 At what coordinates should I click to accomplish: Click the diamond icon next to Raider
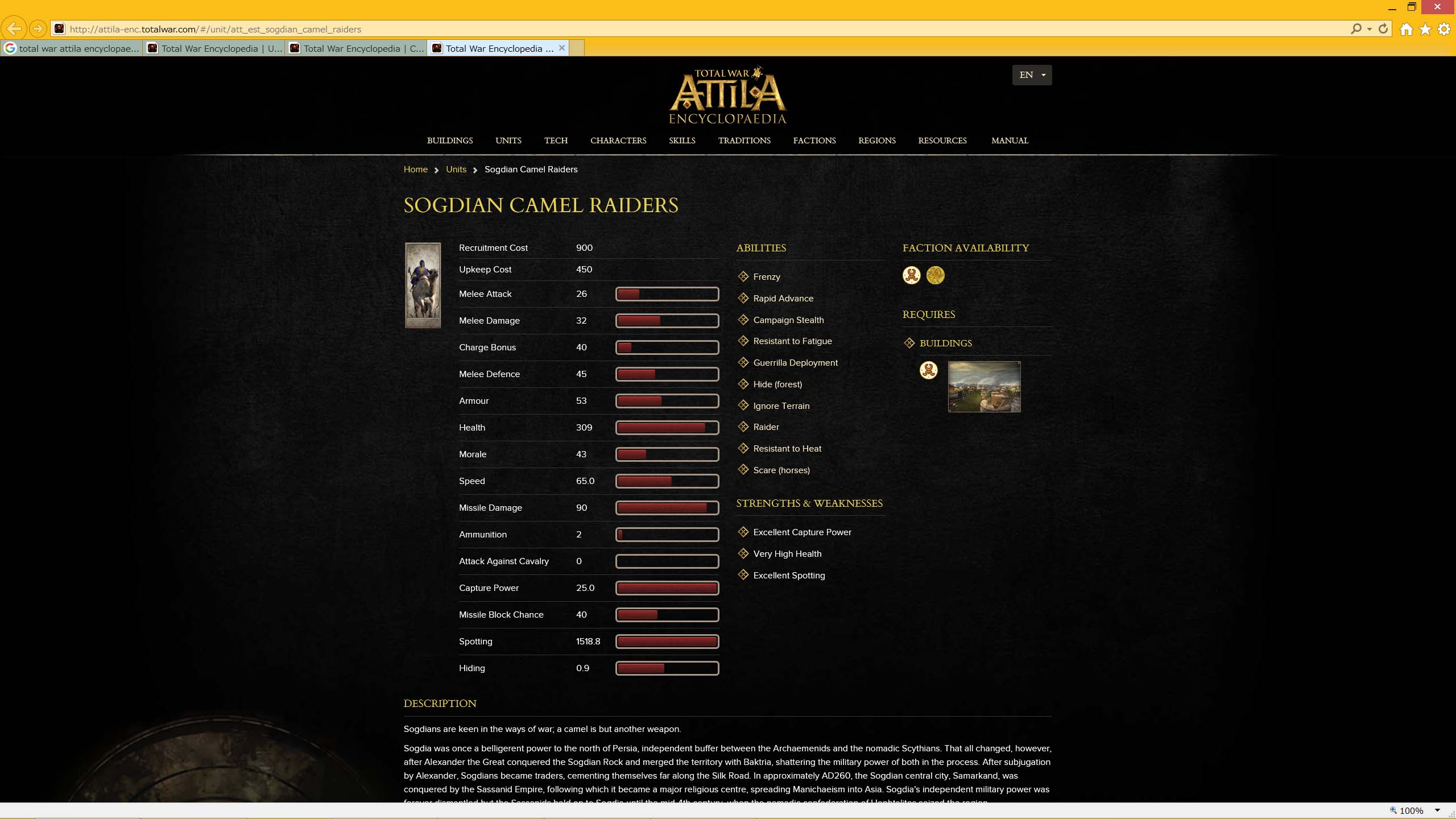point(743,427)
